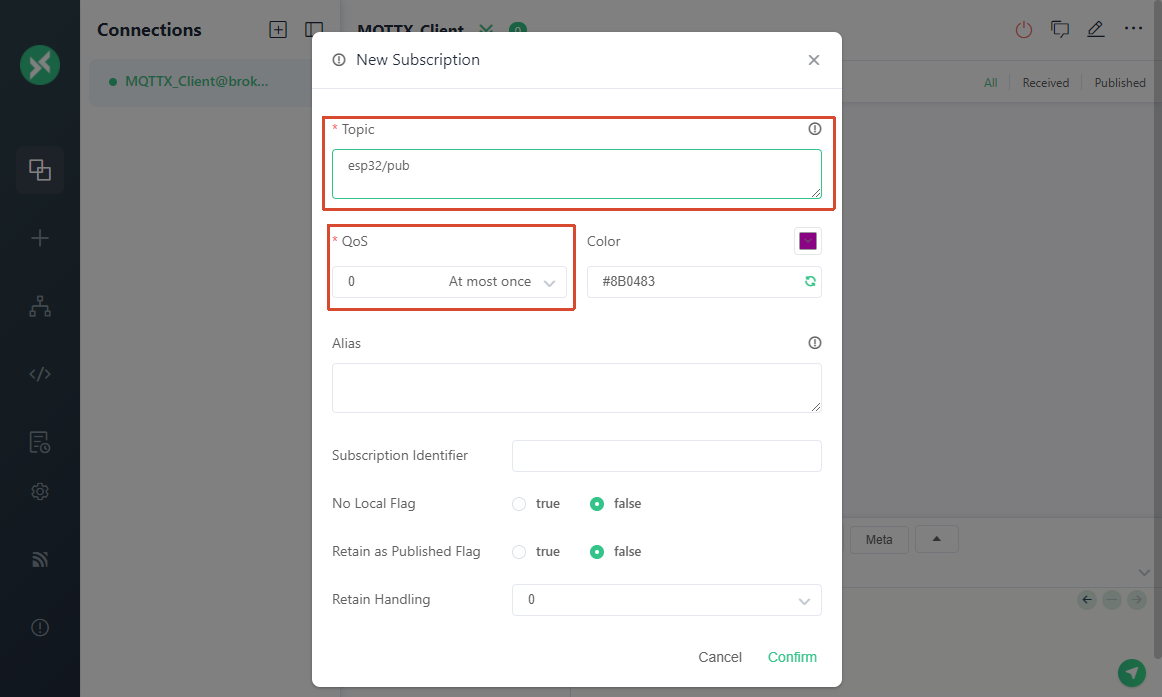
Task: Click the Alias text area
Action: pyautogui.click(x=577, y=388)
